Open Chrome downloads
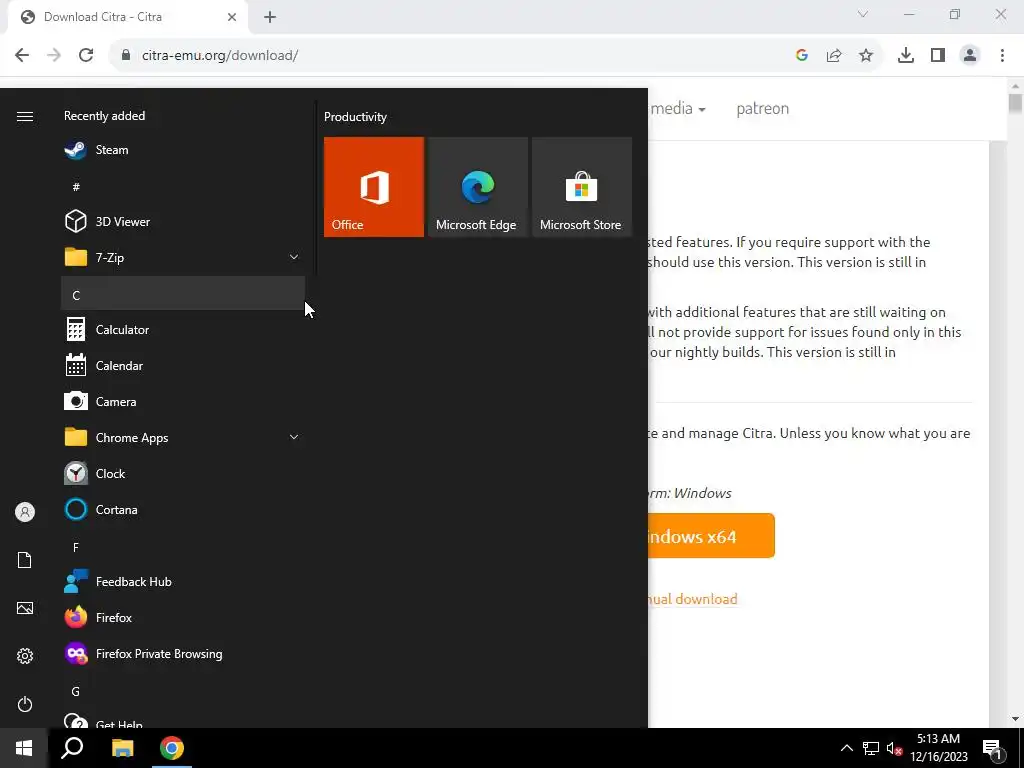Image resolution: width=1024 pixels, height=768 pixels. [906, 56]
